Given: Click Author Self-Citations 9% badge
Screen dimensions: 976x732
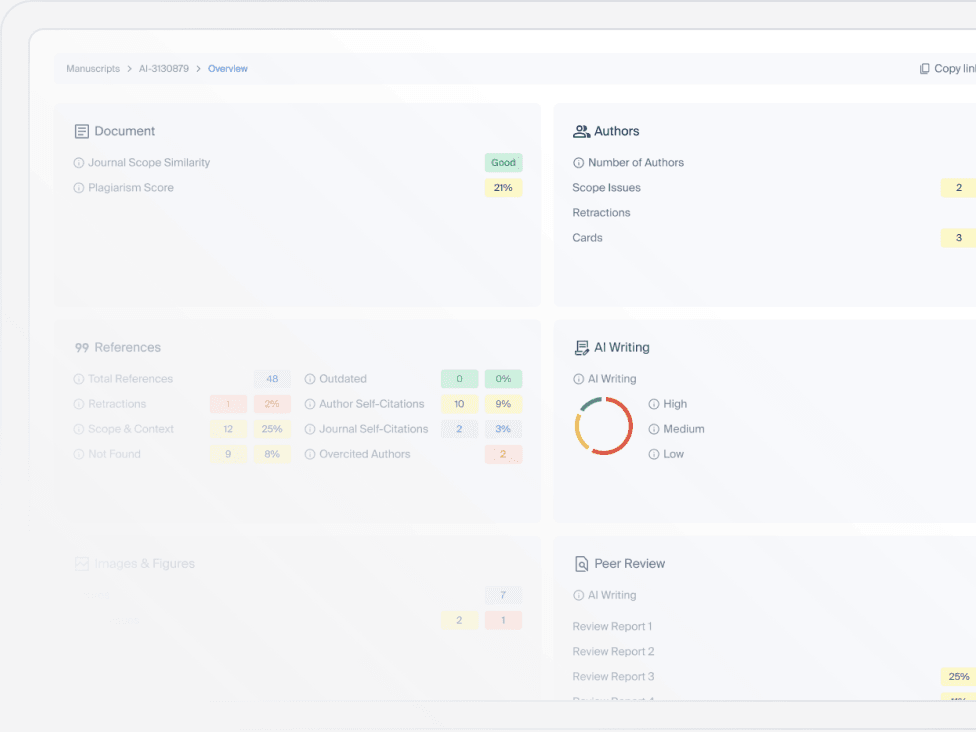Looking at the screenshot, I should click(504, 404).
